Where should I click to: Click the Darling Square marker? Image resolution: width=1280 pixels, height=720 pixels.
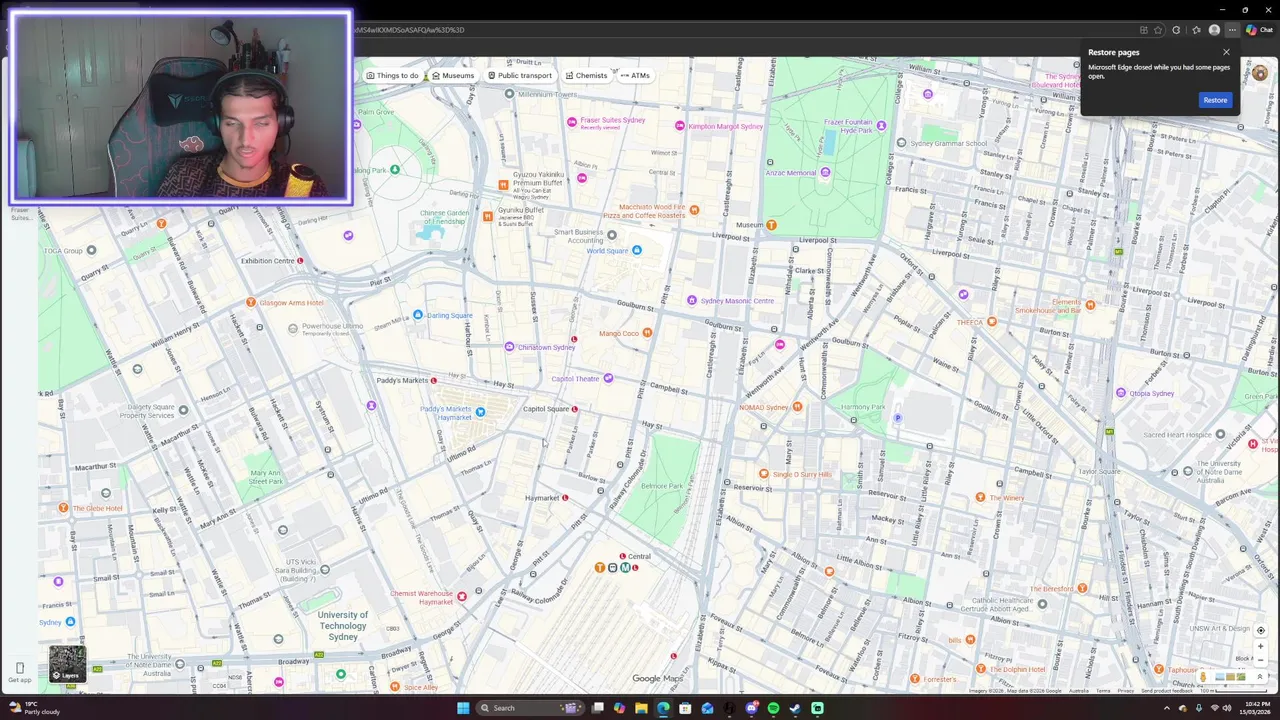click(x=418, y=315)
